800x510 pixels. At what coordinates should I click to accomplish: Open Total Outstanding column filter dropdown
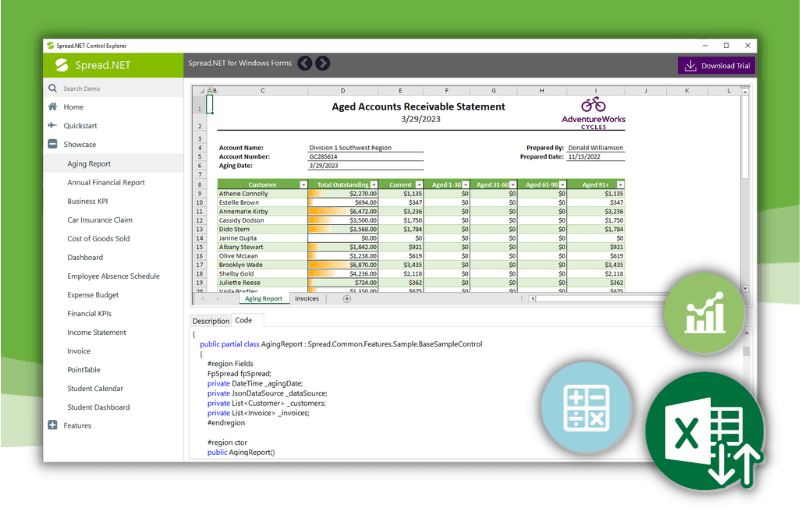pyautogui.click(x=374, y=185)
